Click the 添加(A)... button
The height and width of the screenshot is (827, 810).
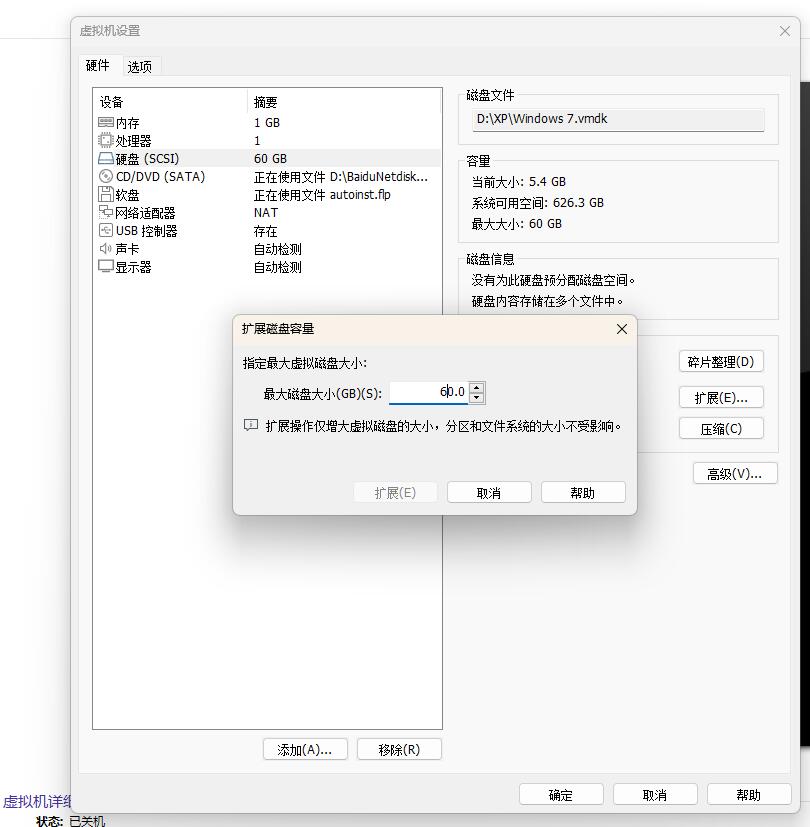pyautogui.click(x=305, y=749)
